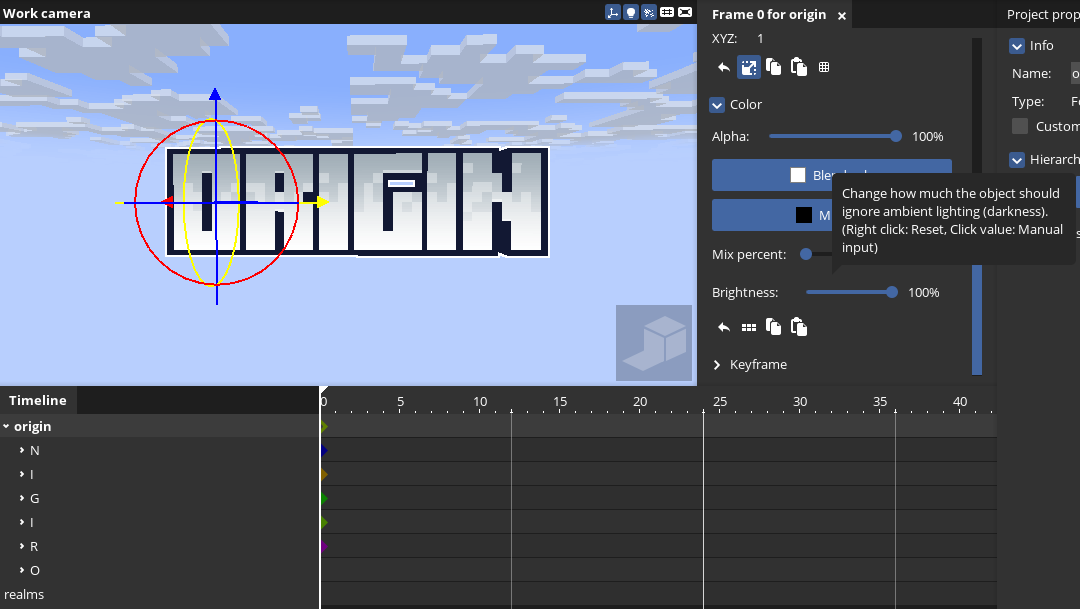This screenshot has width=1080, height=609.
Task: Click the Alpha slider handle
Action: point(895,136)
